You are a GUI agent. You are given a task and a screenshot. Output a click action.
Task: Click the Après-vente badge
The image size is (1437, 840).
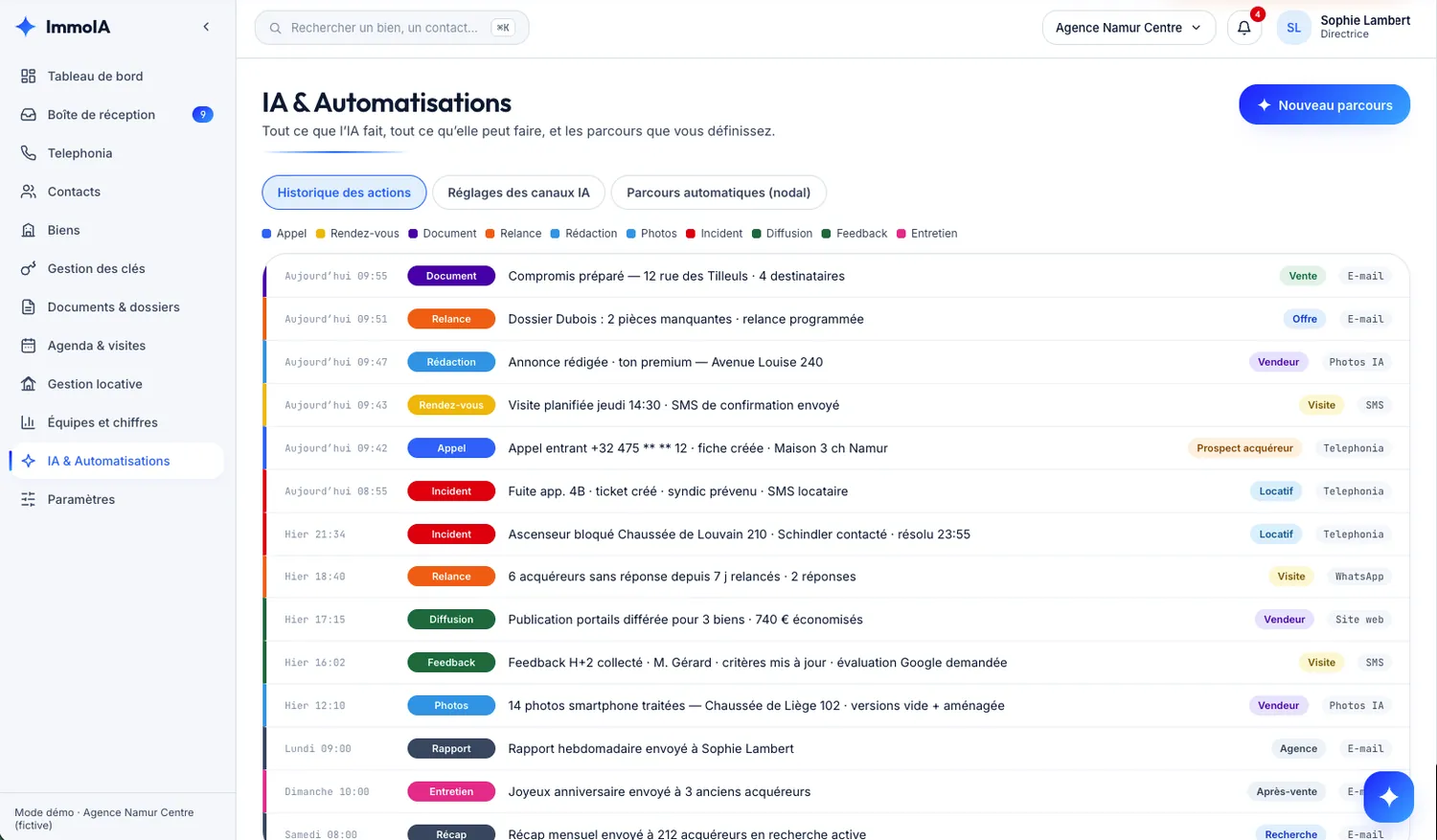1287,792
